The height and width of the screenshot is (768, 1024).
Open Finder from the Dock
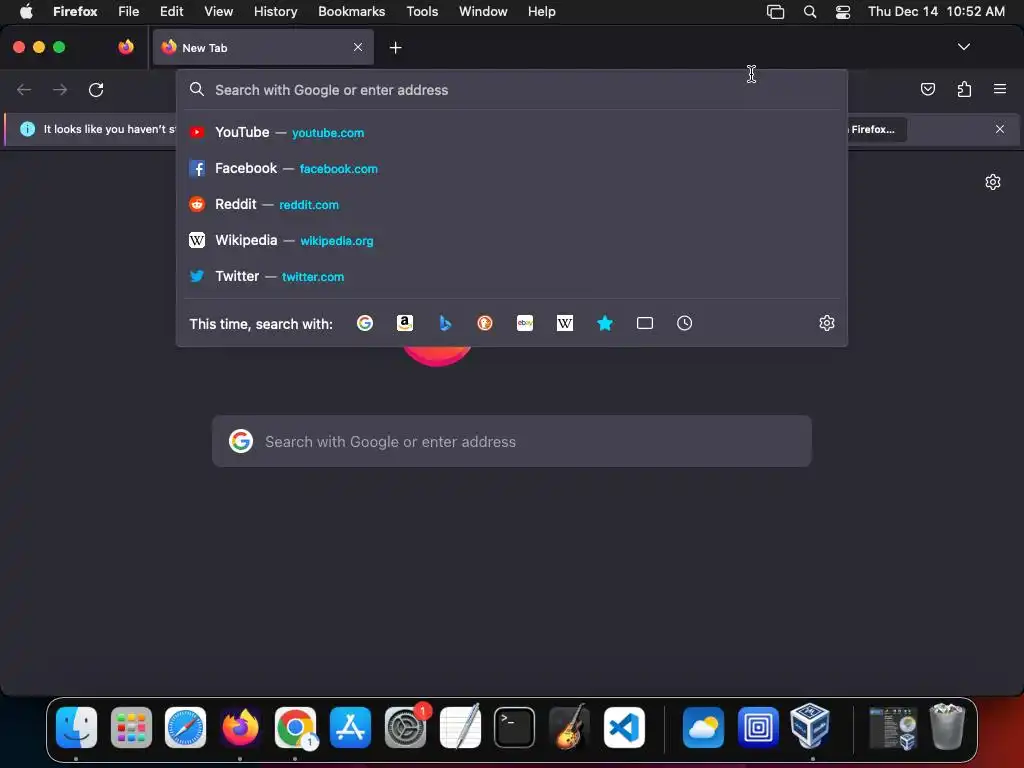click(x=76, y=727)
